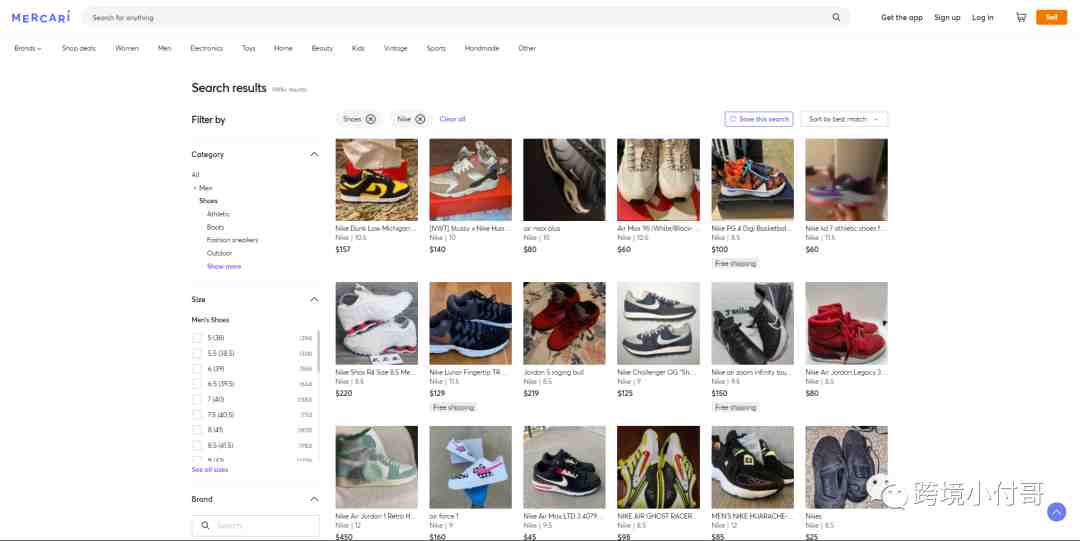
Task: Select the Fashion sneakers subcategory
Action: pyautogui.click(x=232, y=240)
